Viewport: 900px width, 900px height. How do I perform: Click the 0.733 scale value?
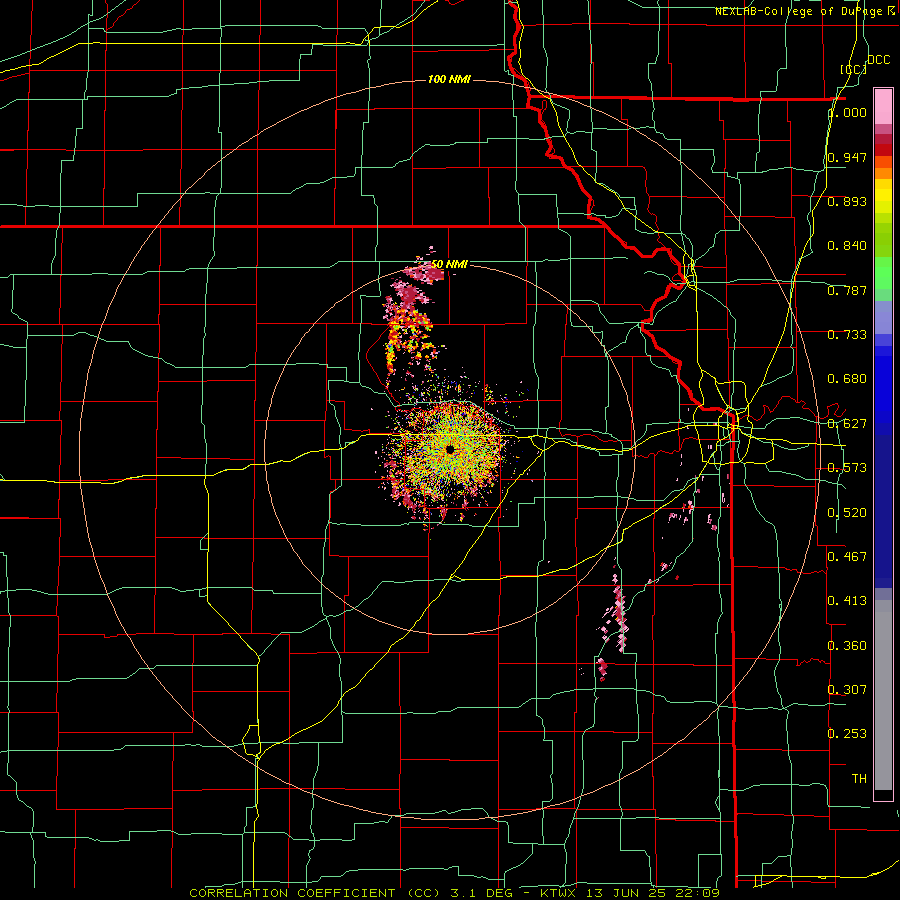[x=847, y=335]
